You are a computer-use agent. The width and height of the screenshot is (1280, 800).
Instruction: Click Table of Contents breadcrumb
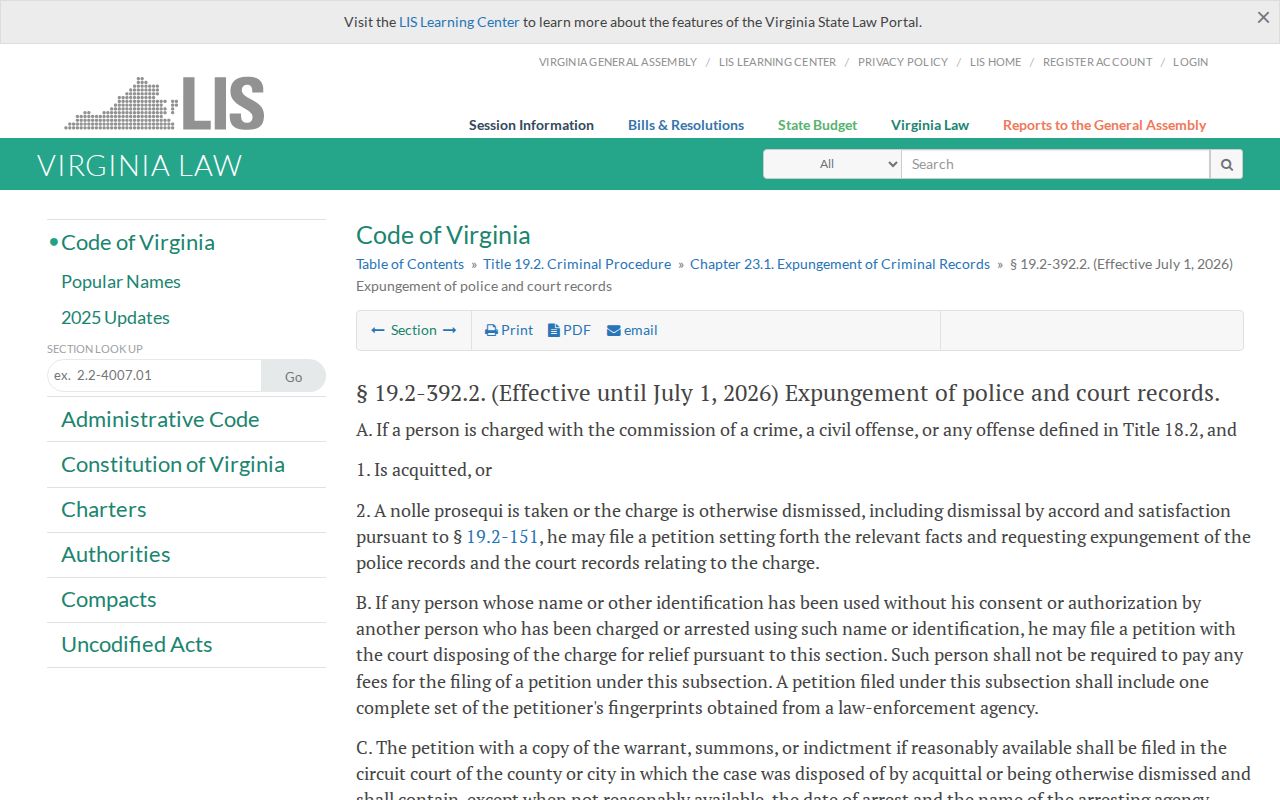click(x=410, y=264)
